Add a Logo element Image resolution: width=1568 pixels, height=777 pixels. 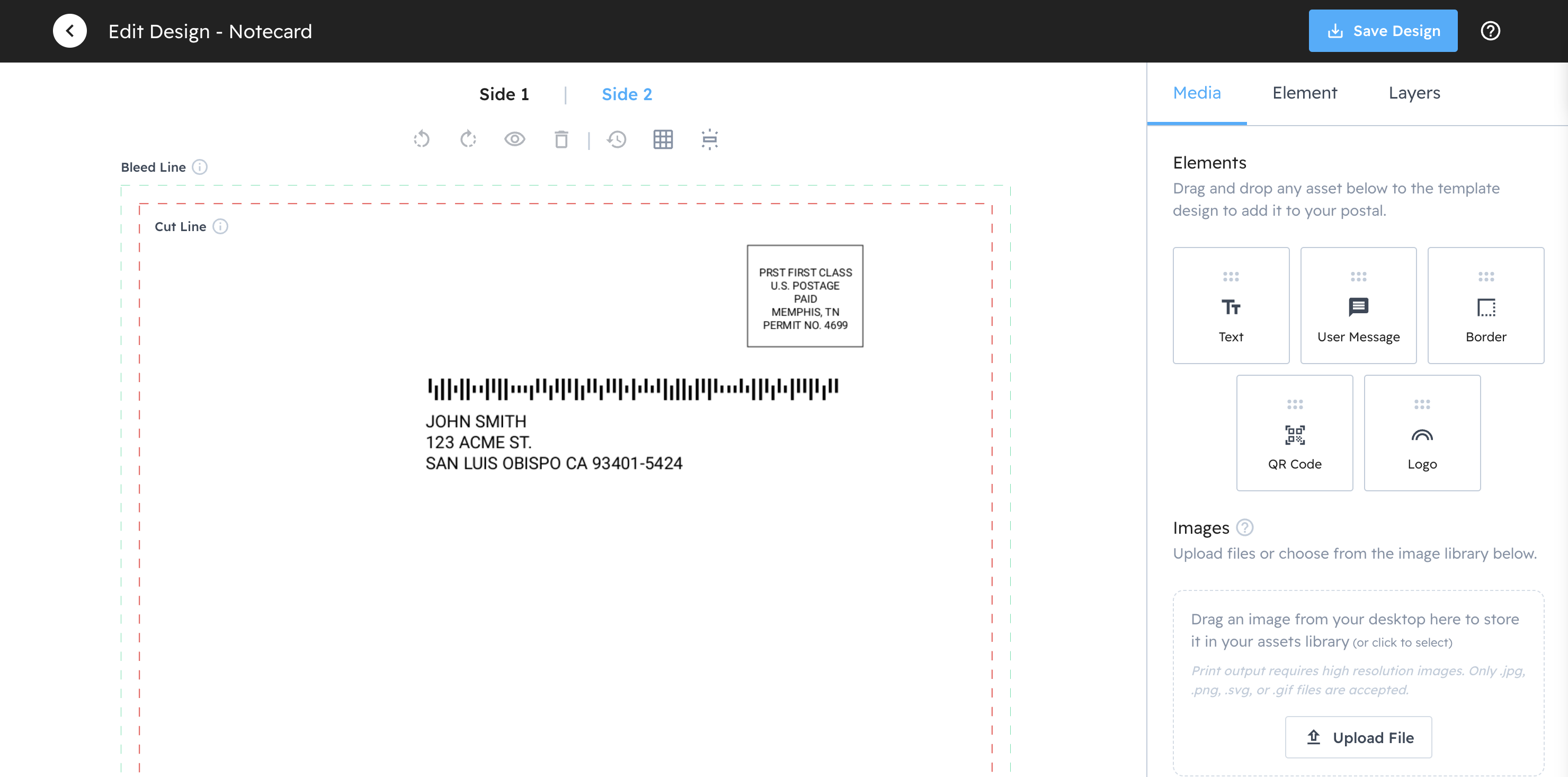(1422, 434)
